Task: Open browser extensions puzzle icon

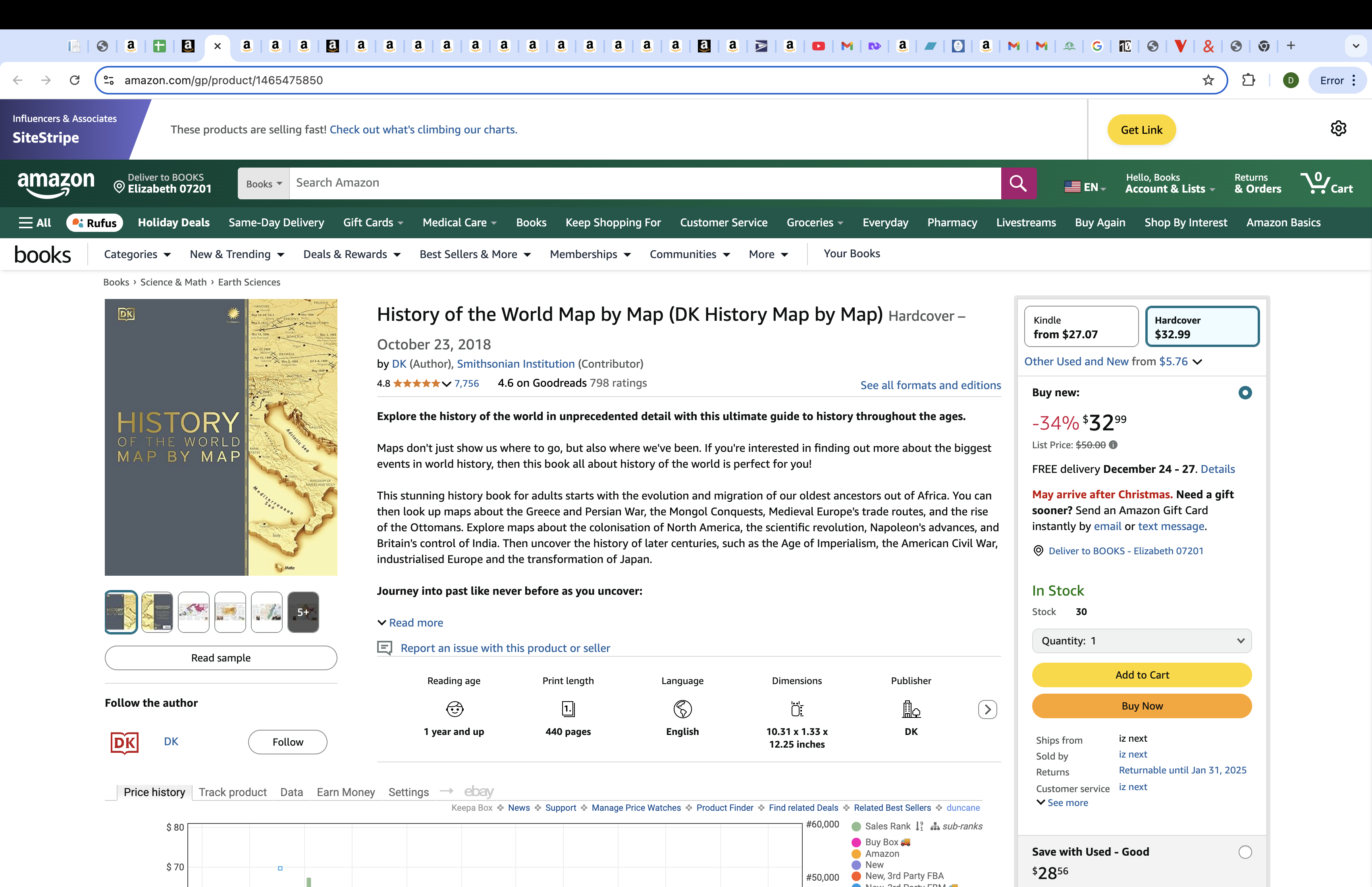Action: [1248, 80]
